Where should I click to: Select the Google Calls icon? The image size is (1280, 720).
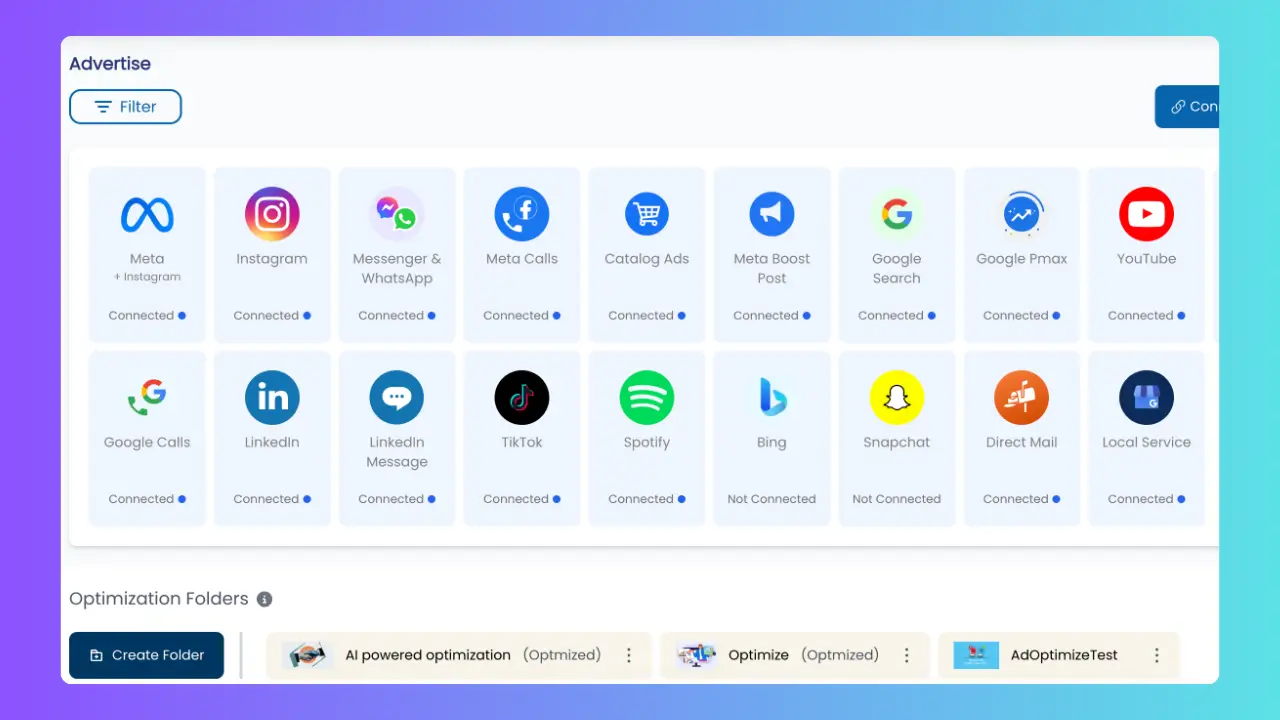pyautogui.click(x=147, y=398)
